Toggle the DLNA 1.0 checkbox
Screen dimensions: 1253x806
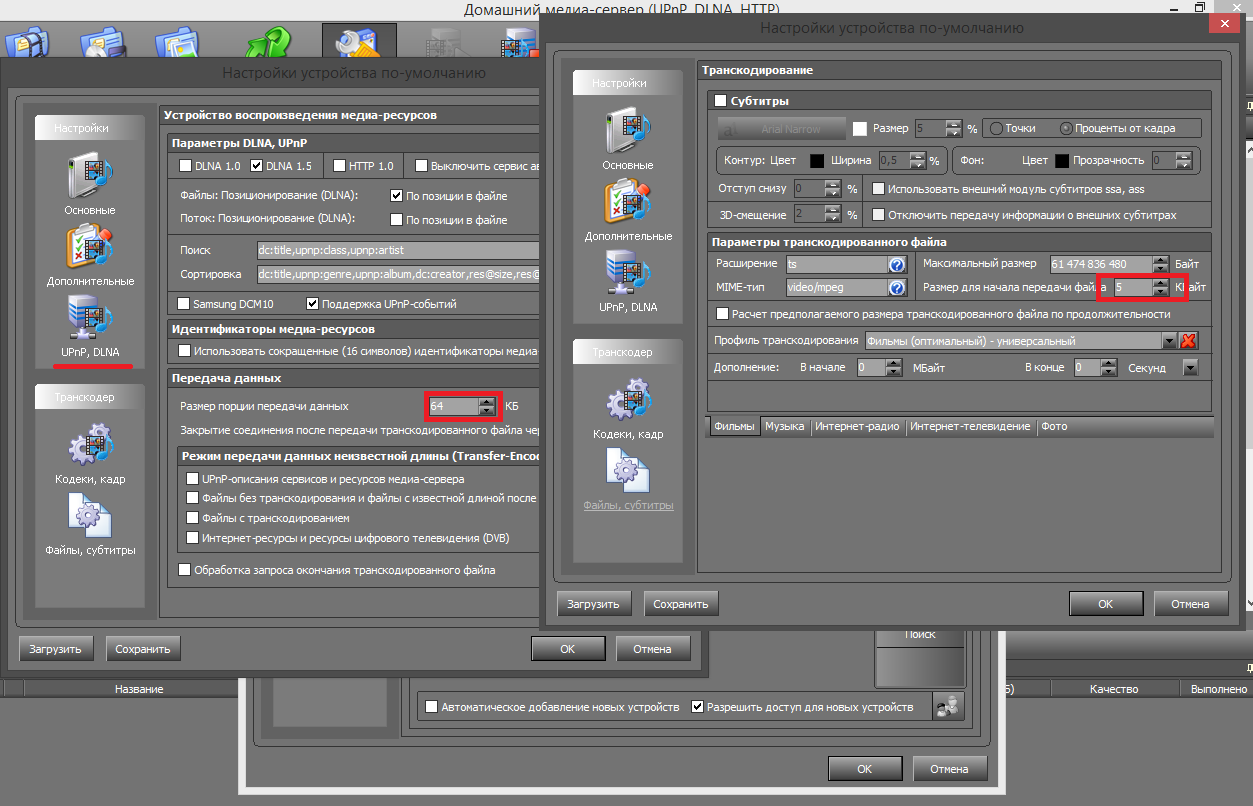pyautogui.click(x=185, y=166)
